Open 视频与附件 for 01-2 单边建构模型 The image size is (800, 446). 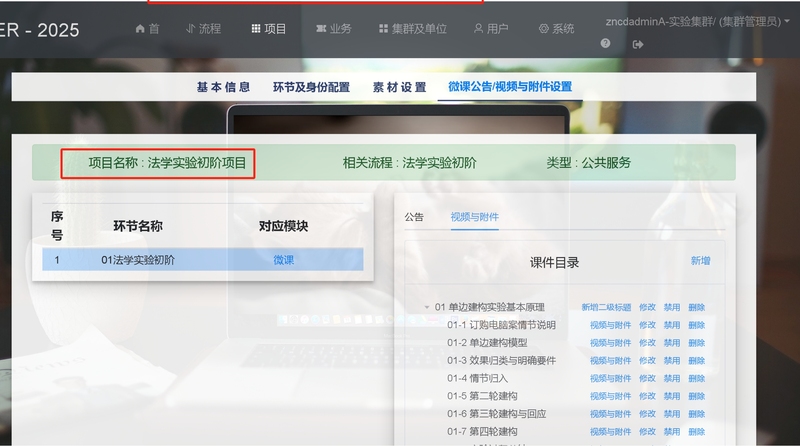point(611,343)
